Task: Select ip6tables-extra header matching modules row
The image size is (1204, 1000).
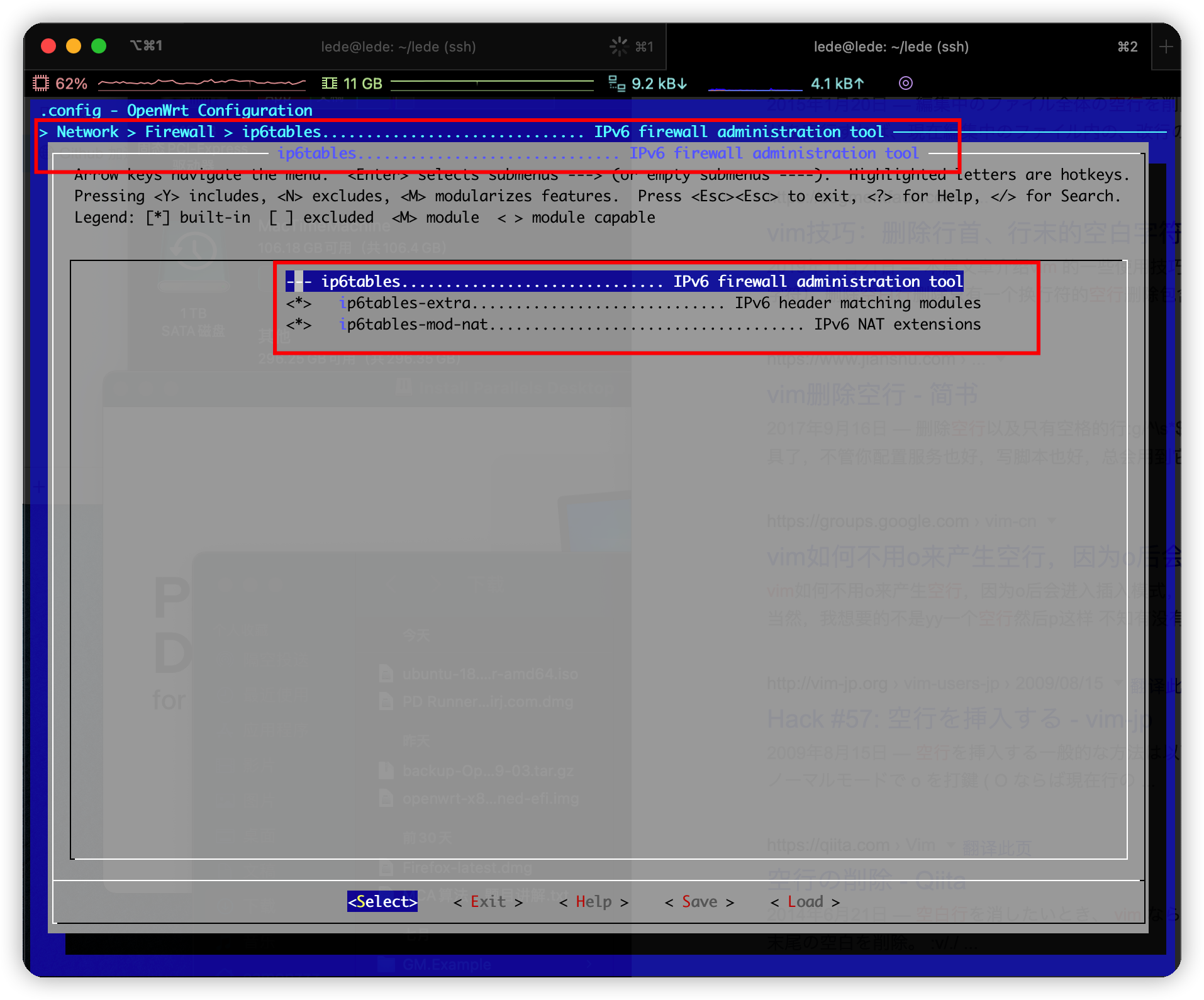Action: click(x=633, y=303)
